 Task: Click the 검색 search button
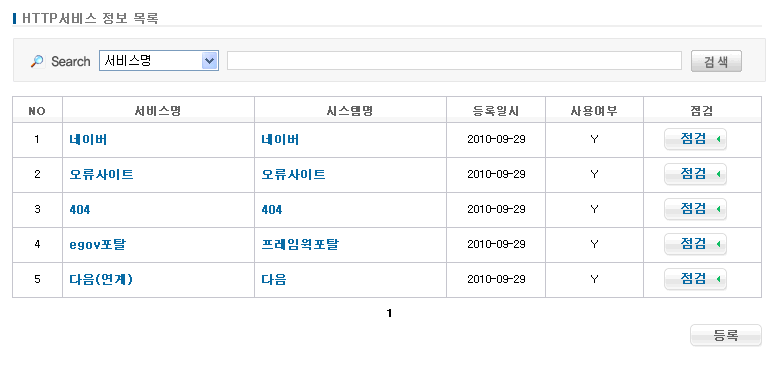(716, 61)
